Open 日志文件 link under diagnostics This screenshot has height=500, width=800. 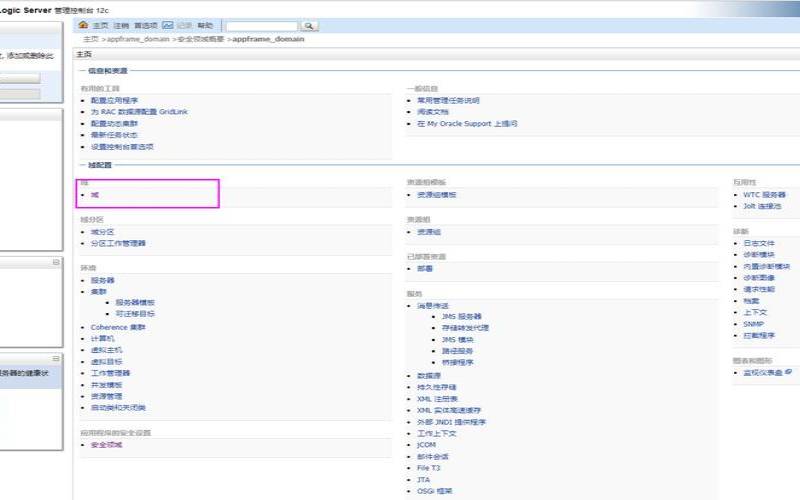[759, 243]
